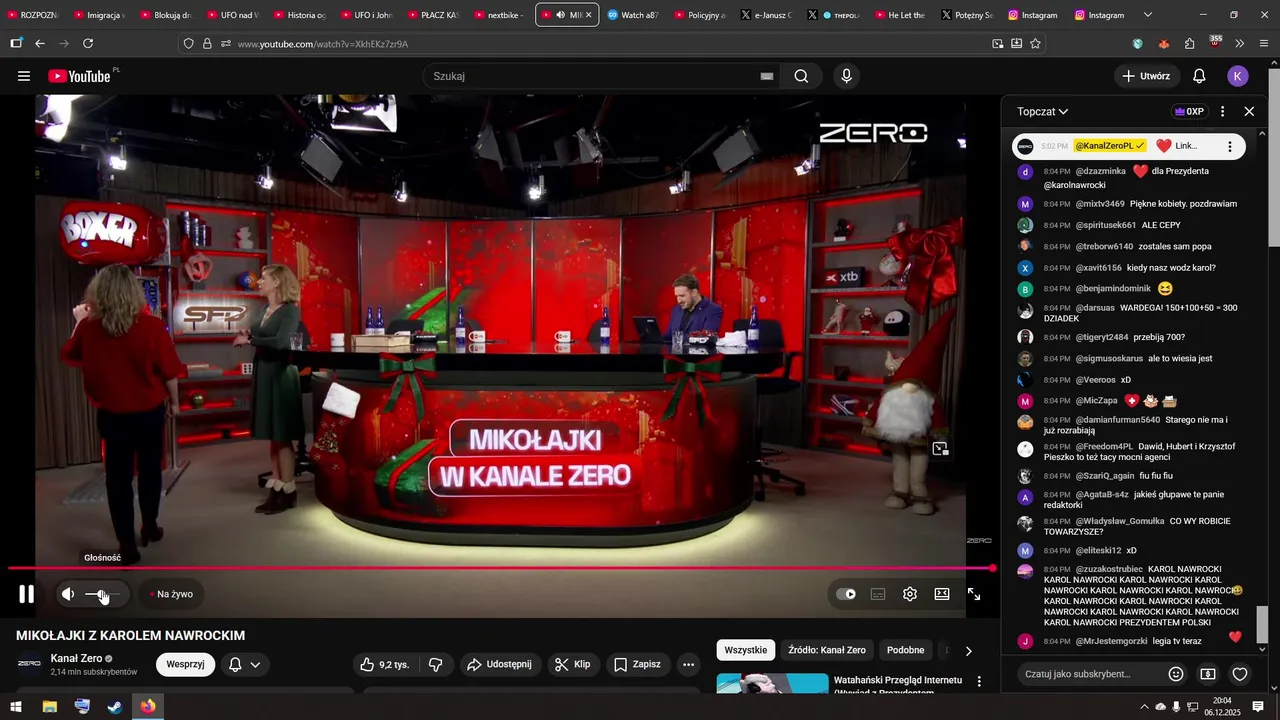This screenshot has width=1280, height=720.
Task: Open Super Chat purchase icon
Action: (1208, 674)
